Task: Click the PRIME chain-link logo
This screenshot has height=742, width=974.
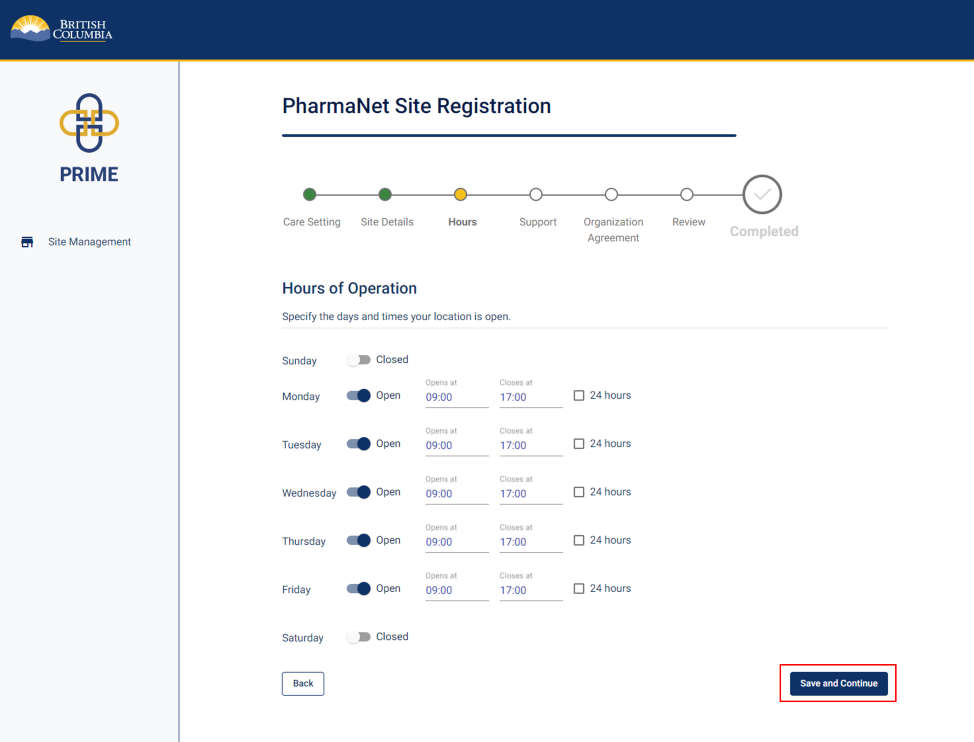Action: (89, 120)
